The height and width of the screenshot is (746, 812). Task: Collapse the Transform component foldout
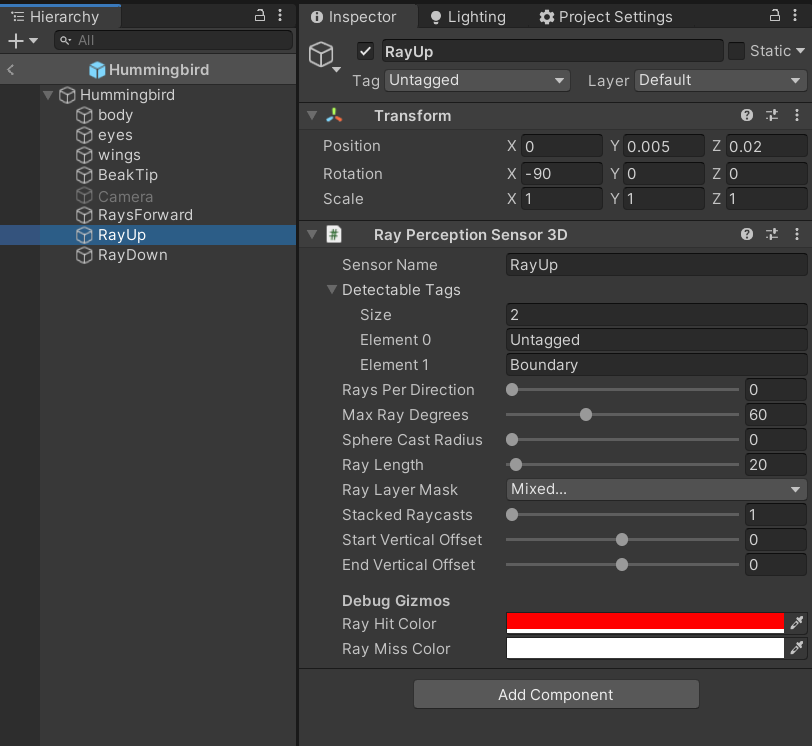point(312,115)
